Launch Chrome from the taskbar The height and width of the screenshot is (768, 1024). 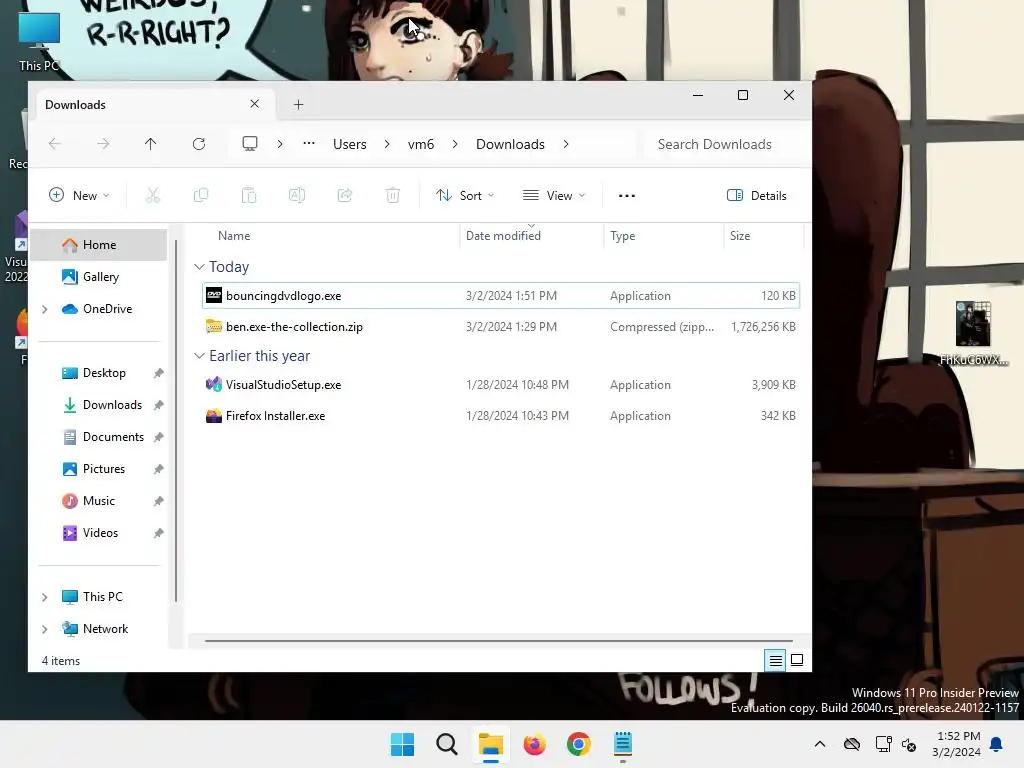(x=579, y=744)
